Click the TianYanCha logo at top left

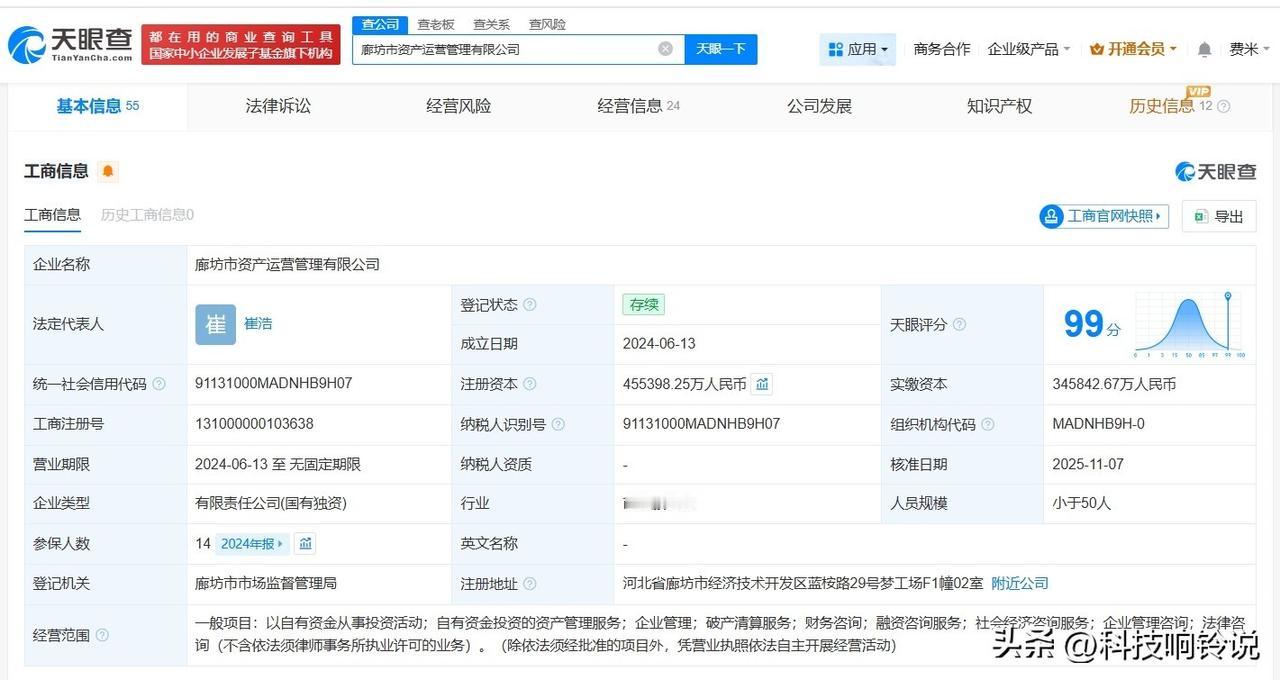pyautogui.click(x=70, y=44)
